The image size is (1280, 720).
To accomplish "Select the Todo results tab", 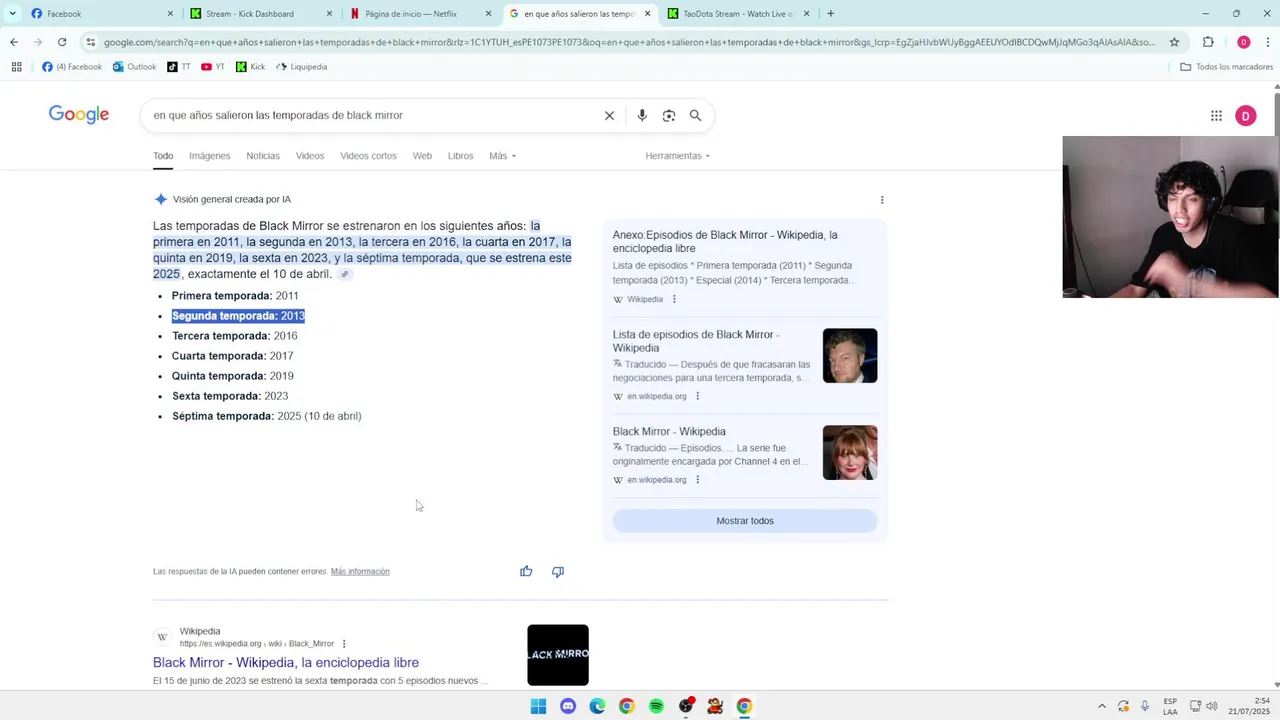I will click(x=163, y=156).
